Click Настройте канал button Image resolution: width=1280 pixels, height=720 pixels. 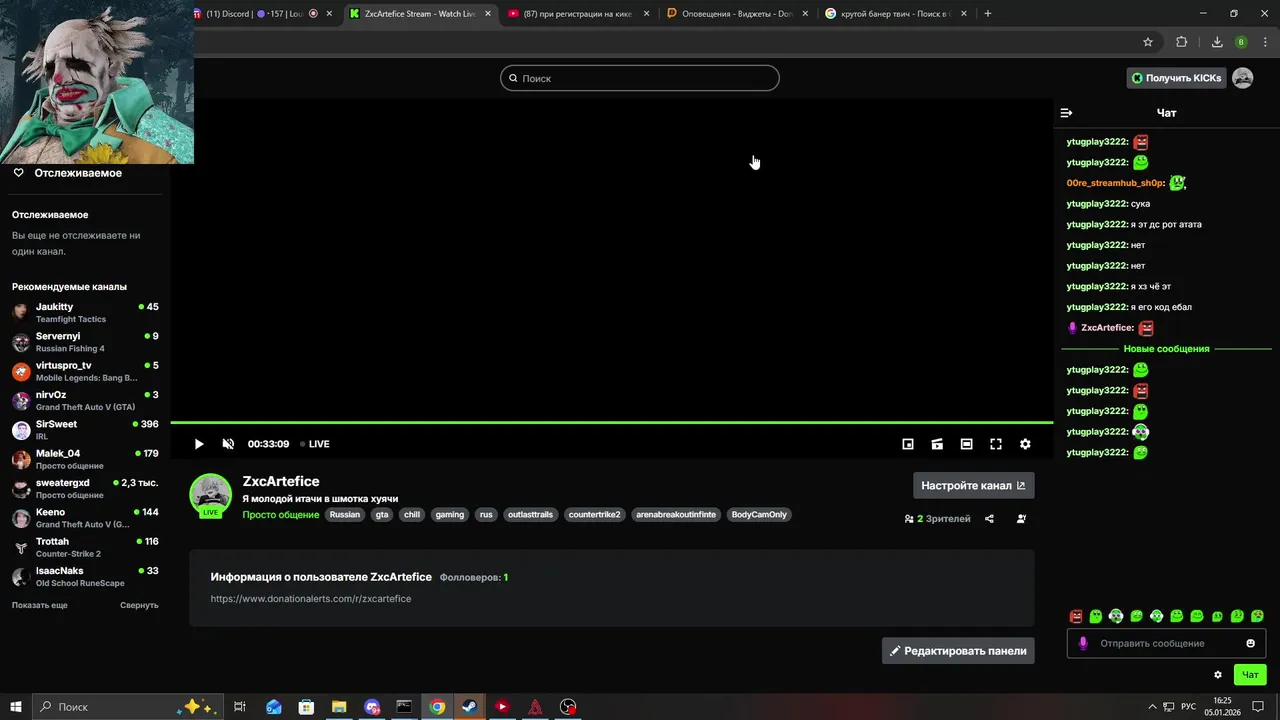(973, 485)
